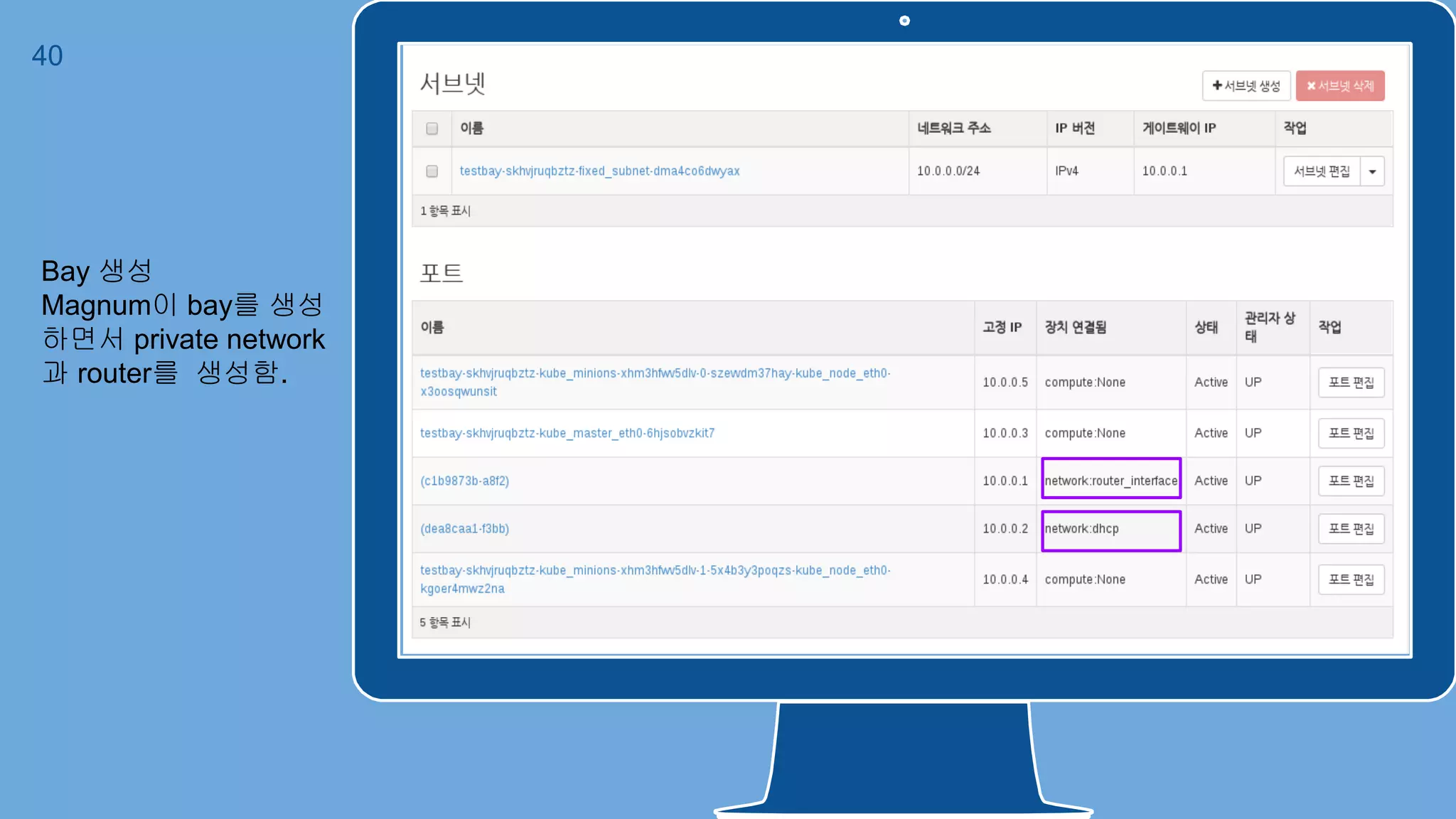Click the 서브넷 생성 (create subnet) button

1246,86
